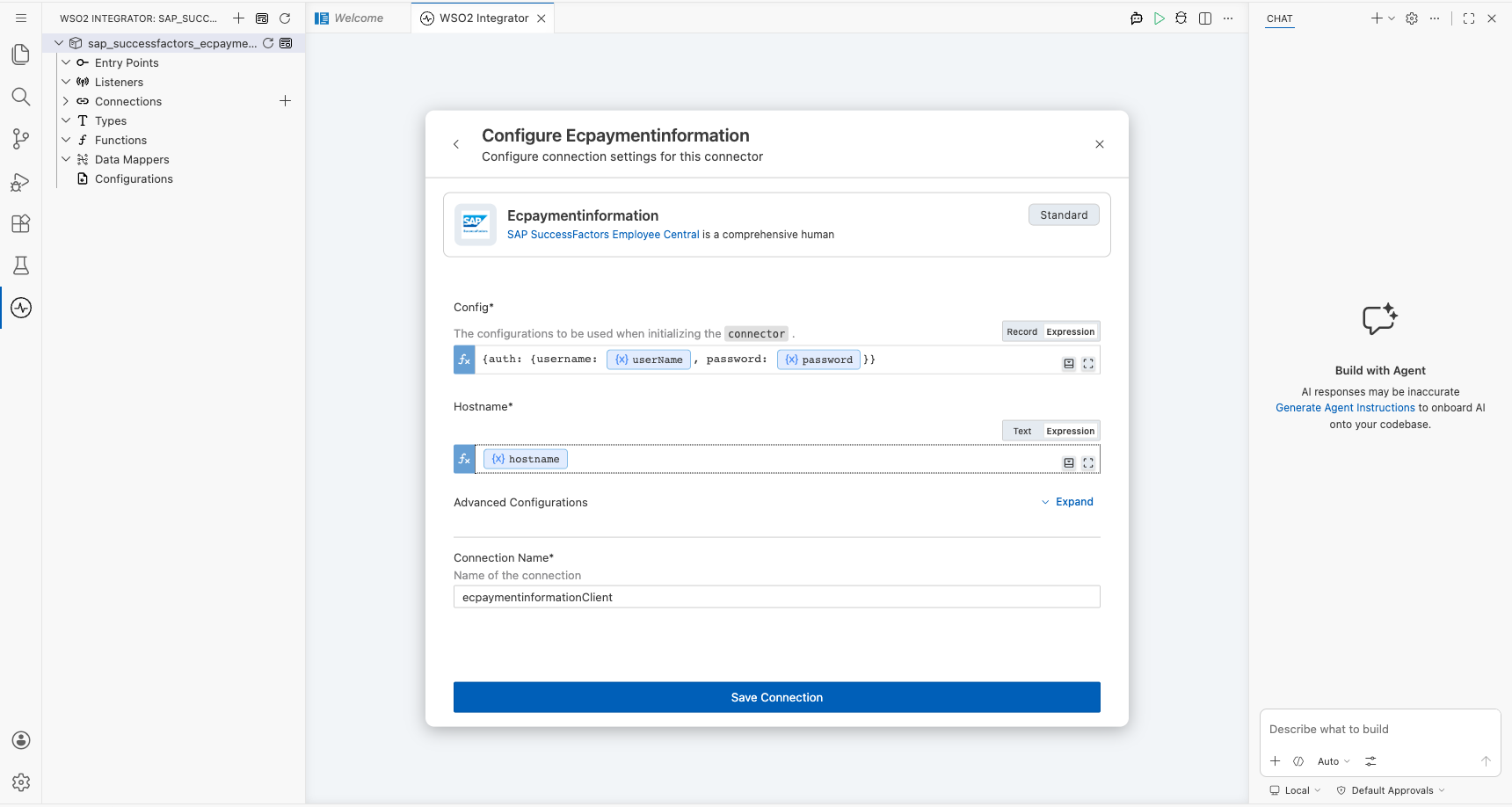The height and width of the screenshot is (807, 1512).
Task: Switch Hostname field to Text mode
Action: (x=1021, y=431)
